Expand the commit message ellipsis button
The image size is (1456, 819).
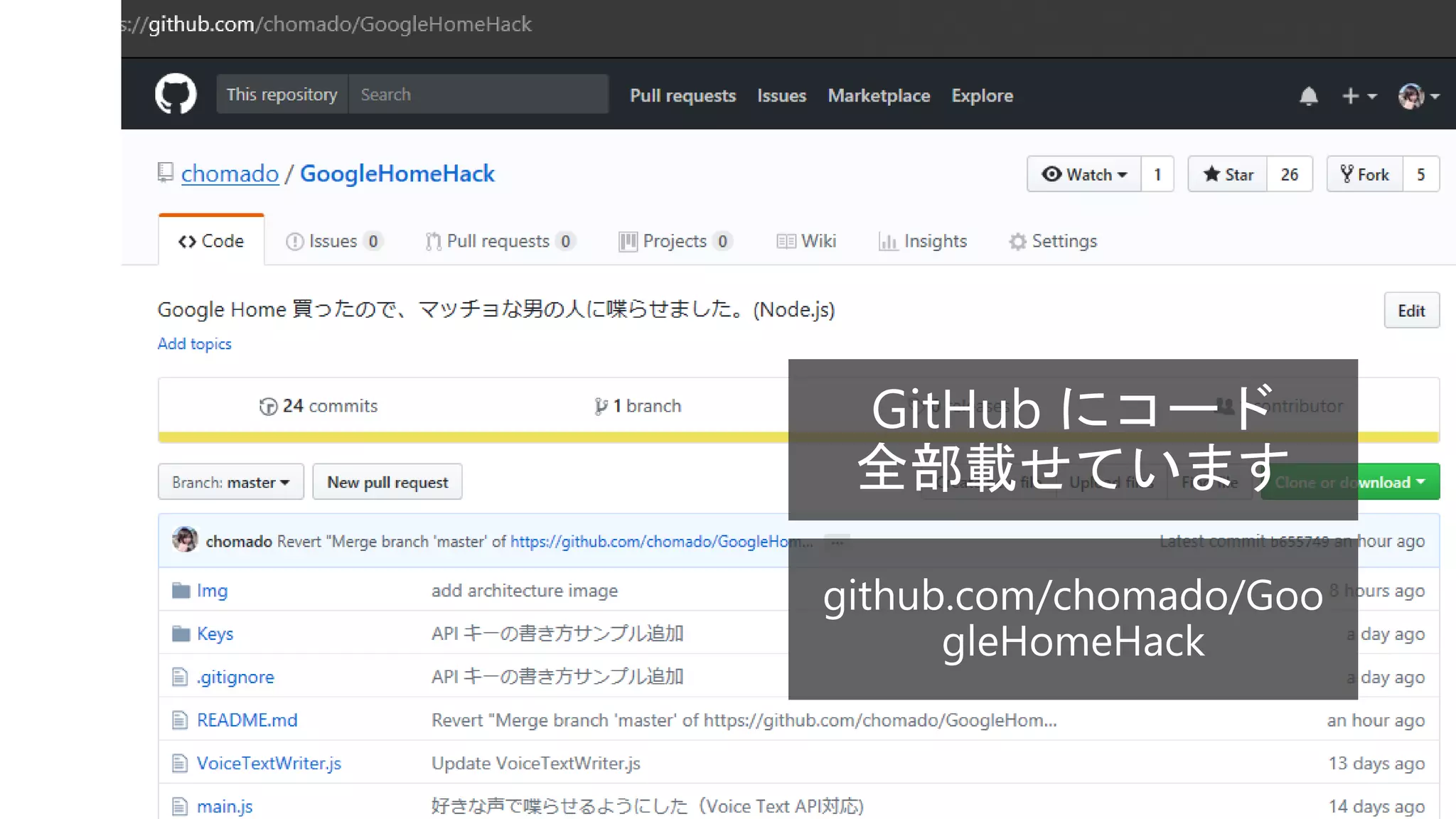pos(837,542)
